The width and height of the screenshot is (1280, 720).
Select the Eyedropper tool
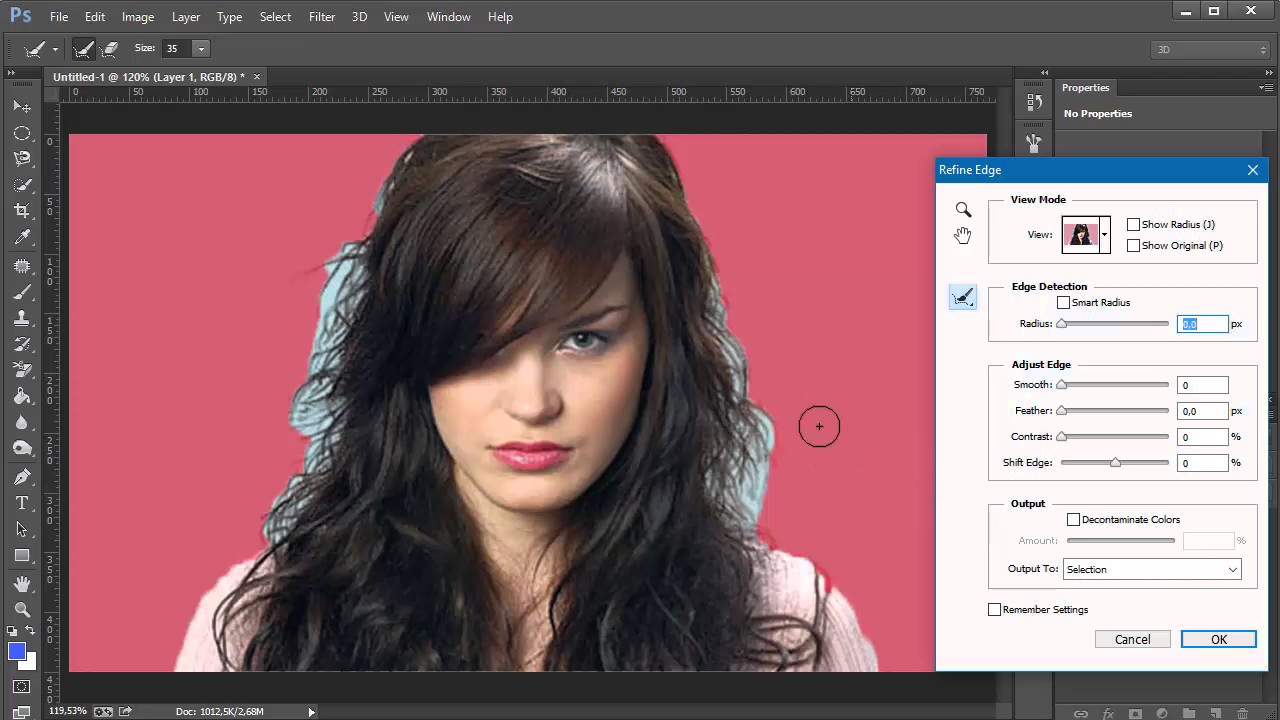pos(22,238)
